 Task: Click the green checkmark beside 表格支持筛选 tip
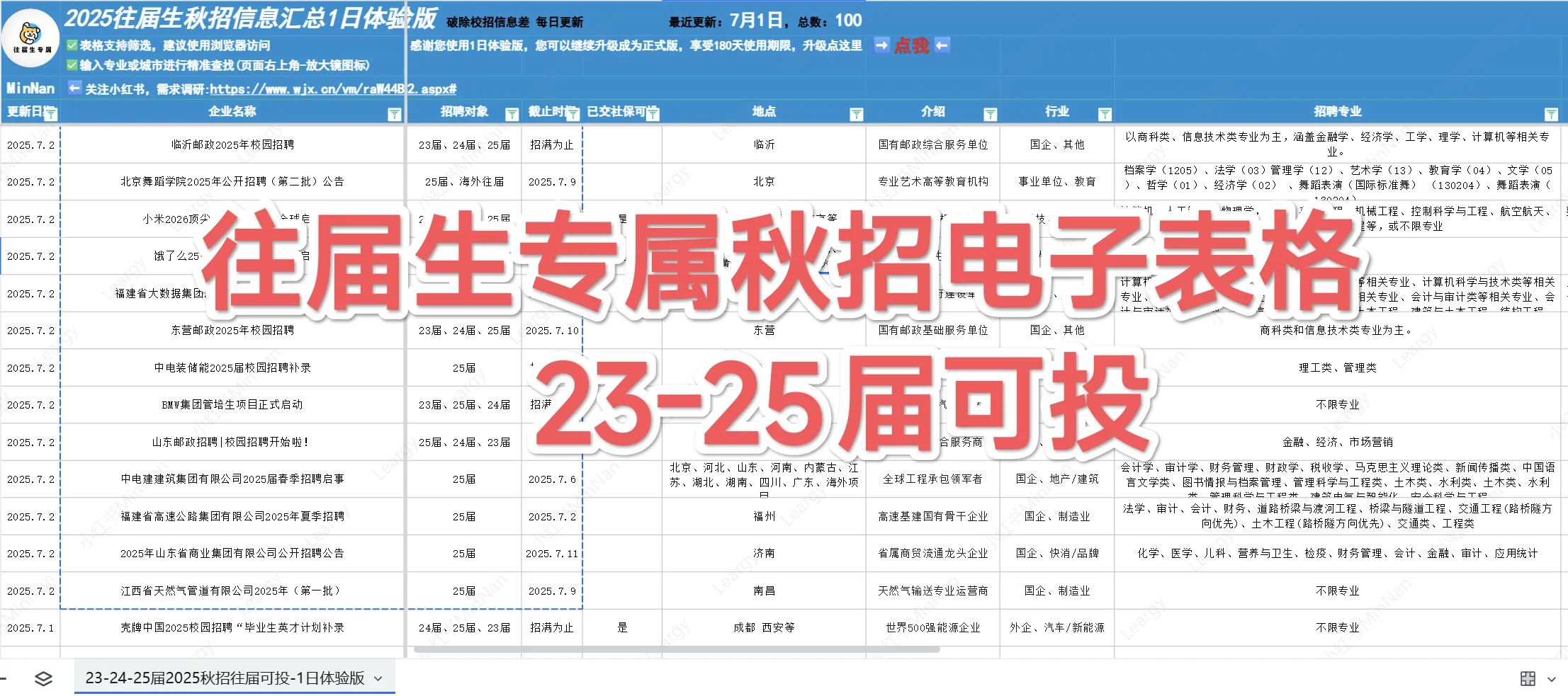[x=72, y=44]
